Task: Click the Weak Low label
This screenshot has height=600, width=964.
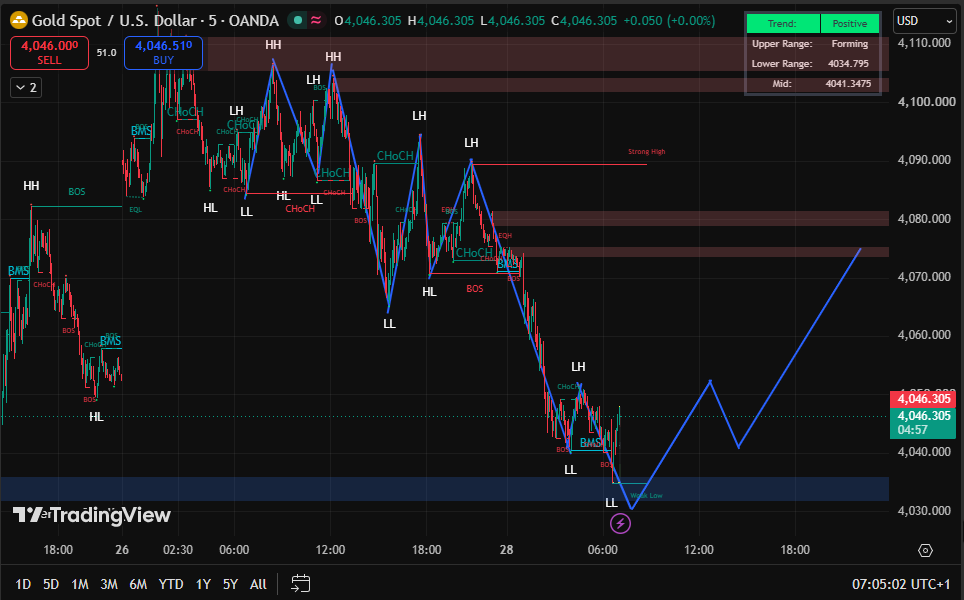Action: pos(646,495)
